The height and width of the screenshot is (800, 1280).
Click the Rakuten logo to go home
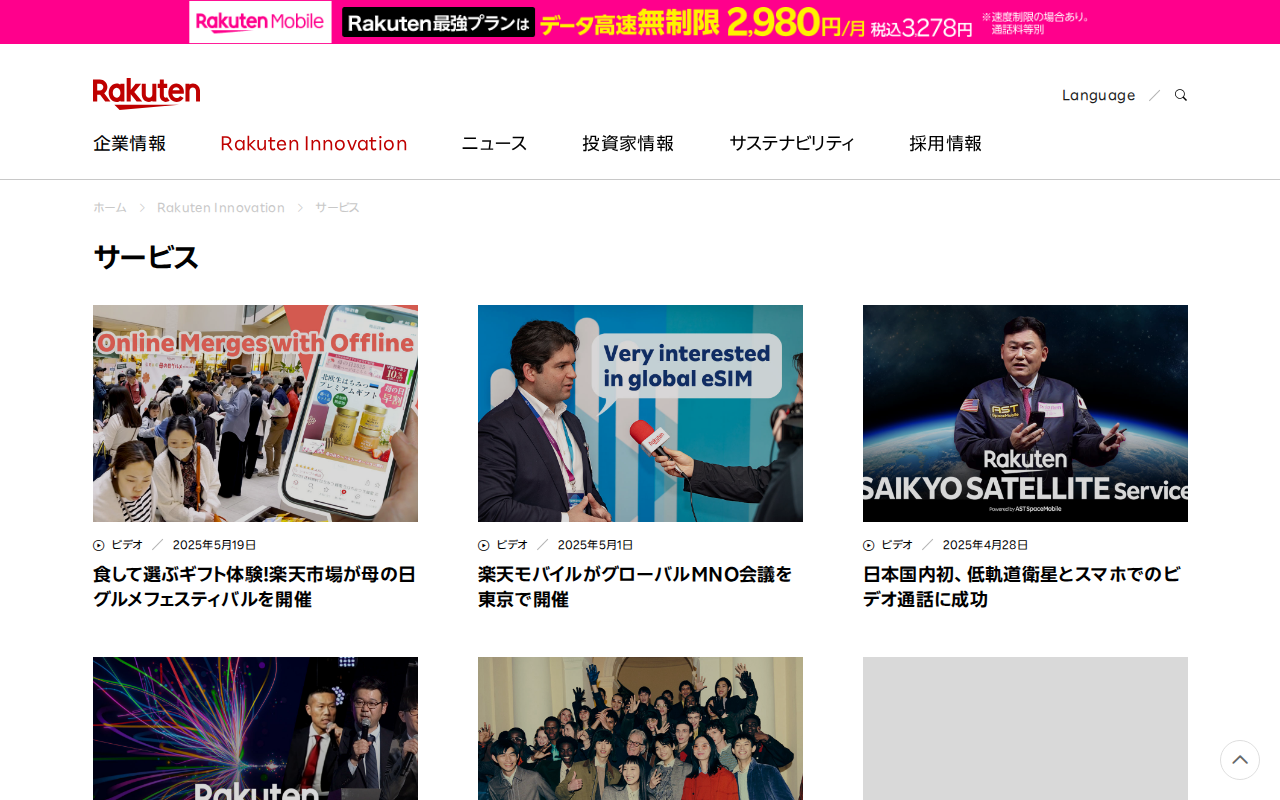[x=146, y=90]
